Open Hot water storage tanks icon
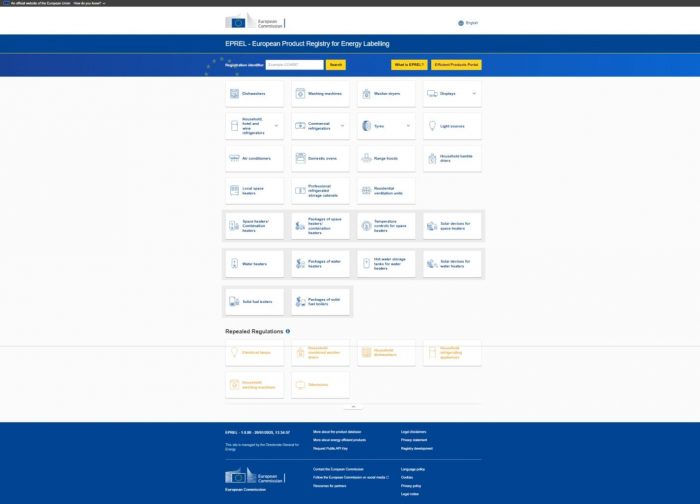The width and height of the screenshot is (700, 504). pos(366,263)
